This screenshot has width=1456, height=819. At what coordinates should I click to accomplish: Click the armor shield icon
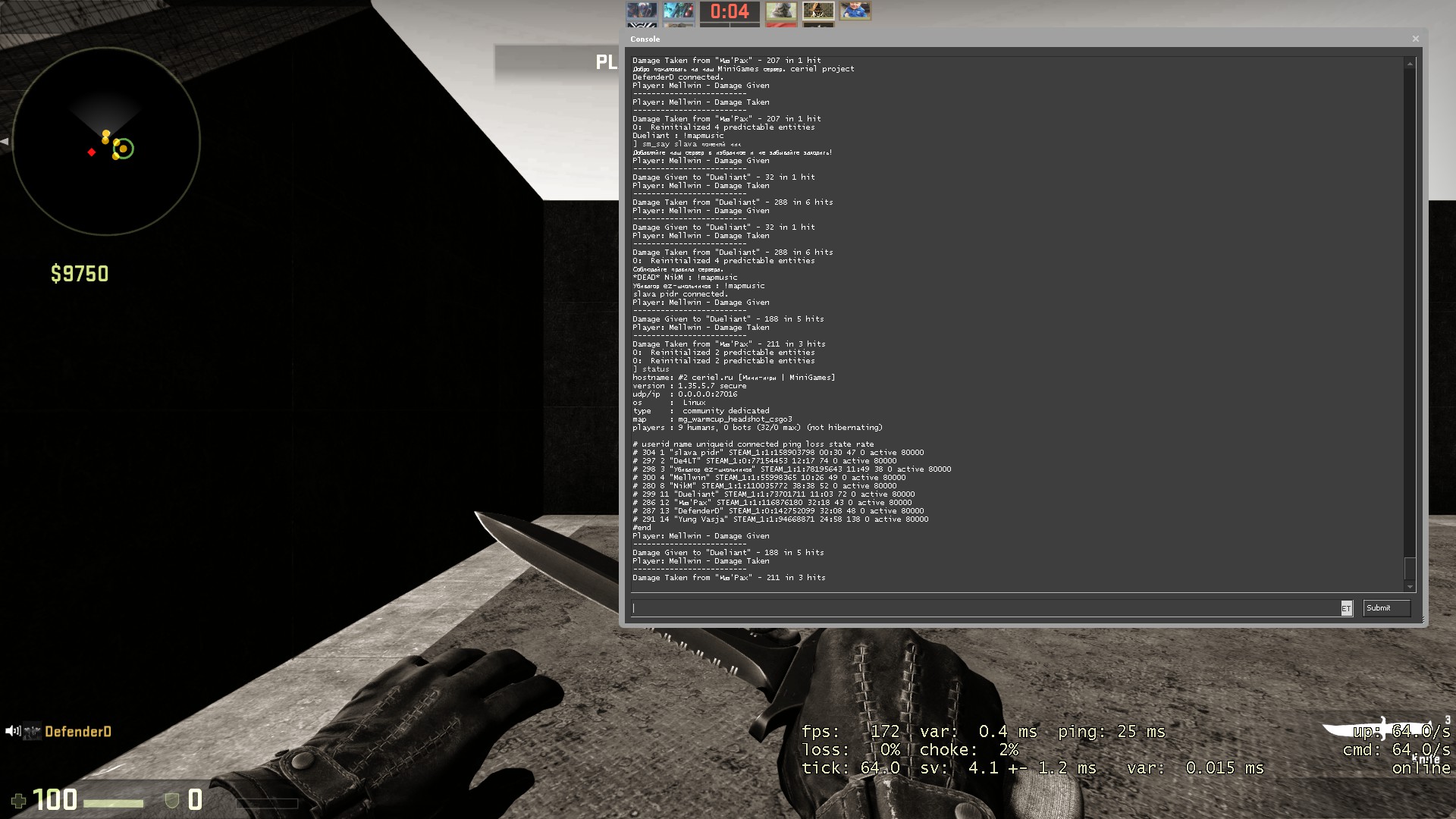point(172,801)
